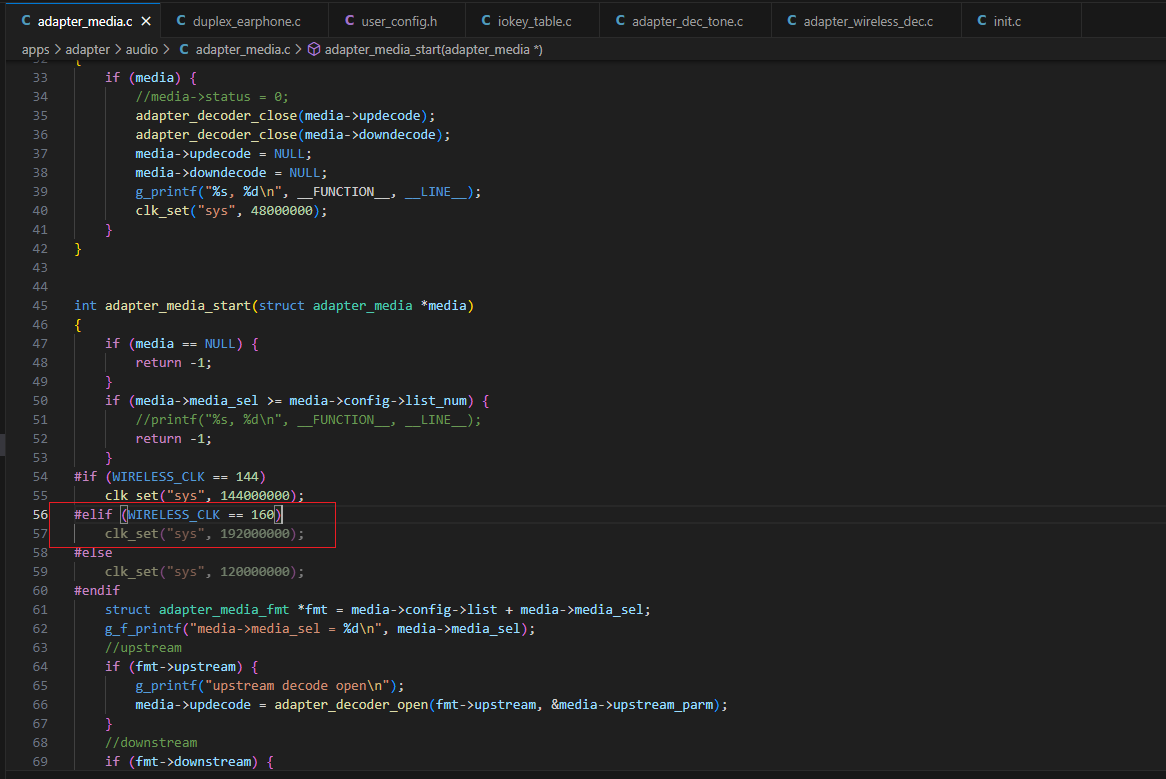Click the C icon on the adapter_media.c tab
This screenshot has height=779, width=1166.
click(26, 21)
